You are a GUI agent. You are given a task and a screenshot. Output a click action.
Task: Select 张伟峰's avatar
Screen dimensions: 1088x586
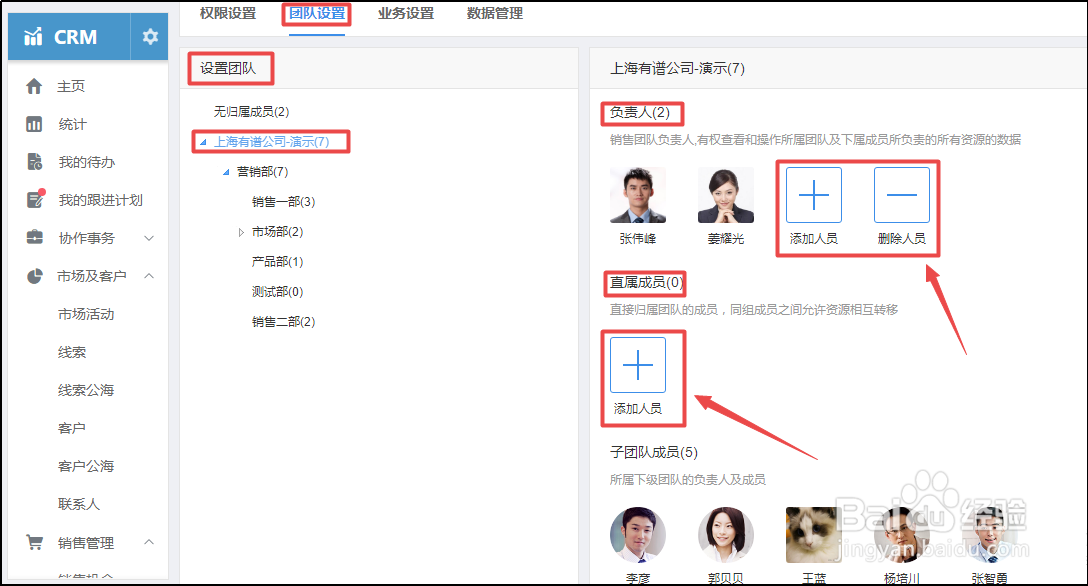(638, 195)
